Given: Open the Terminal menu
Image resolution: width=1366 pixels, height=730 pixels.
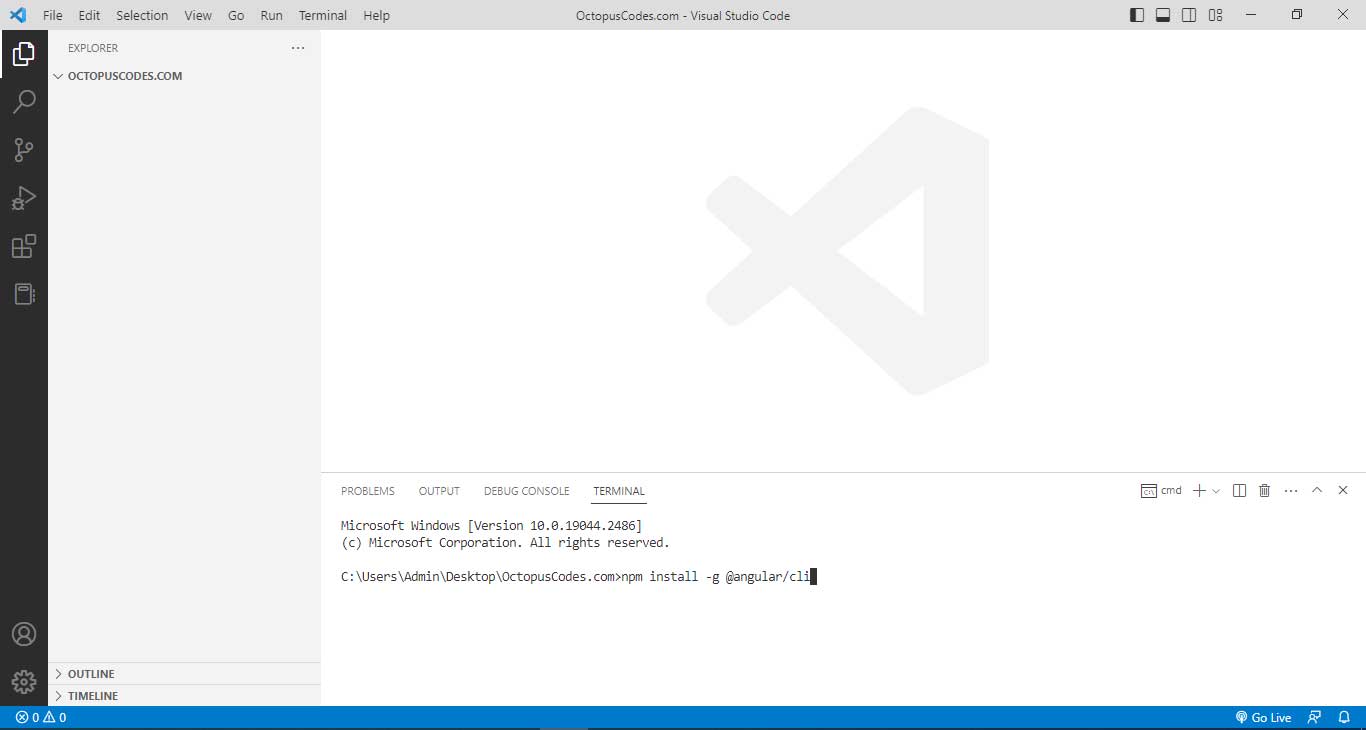Looking at the screenshot, I should click(x=323, y=15).
